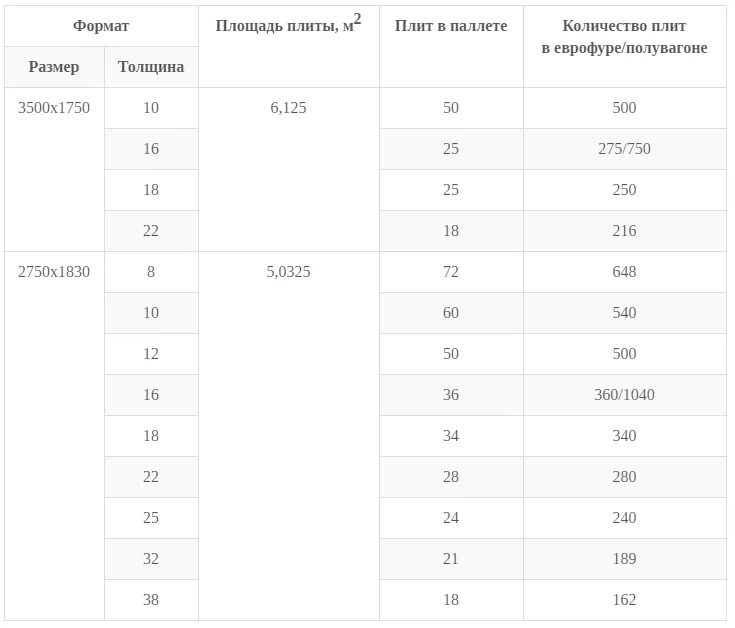Click thickness value 38
This screenshot has width=735, height=628.
coord(151,600)
